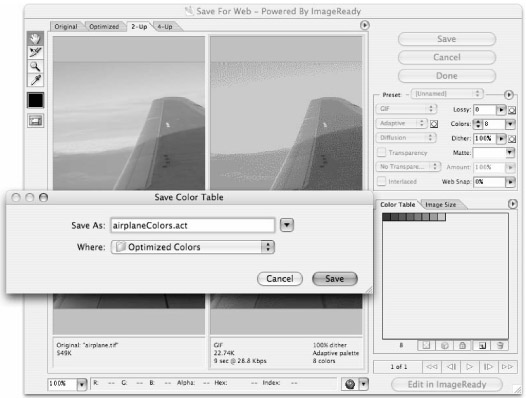Click the Toggle Slices Visibility icon
526x398 pixels.
pyautogui.click(x=35, y=121)
